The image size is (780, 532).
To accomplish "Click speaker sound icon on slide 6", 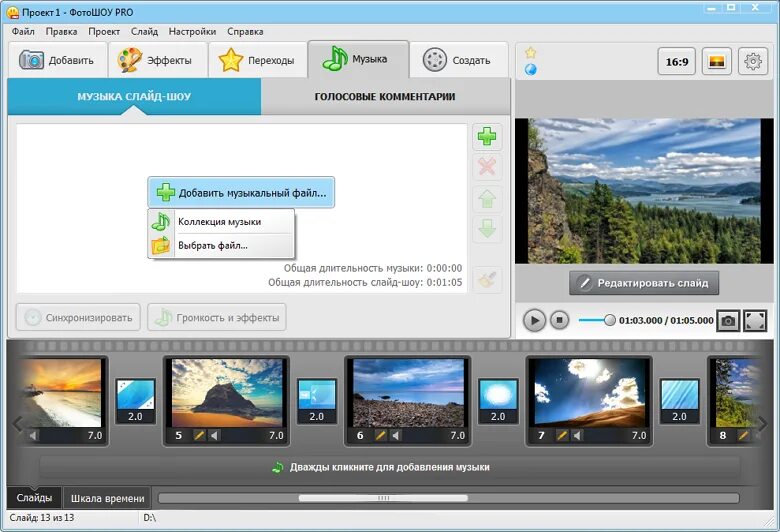I will (x=395, y=436).
